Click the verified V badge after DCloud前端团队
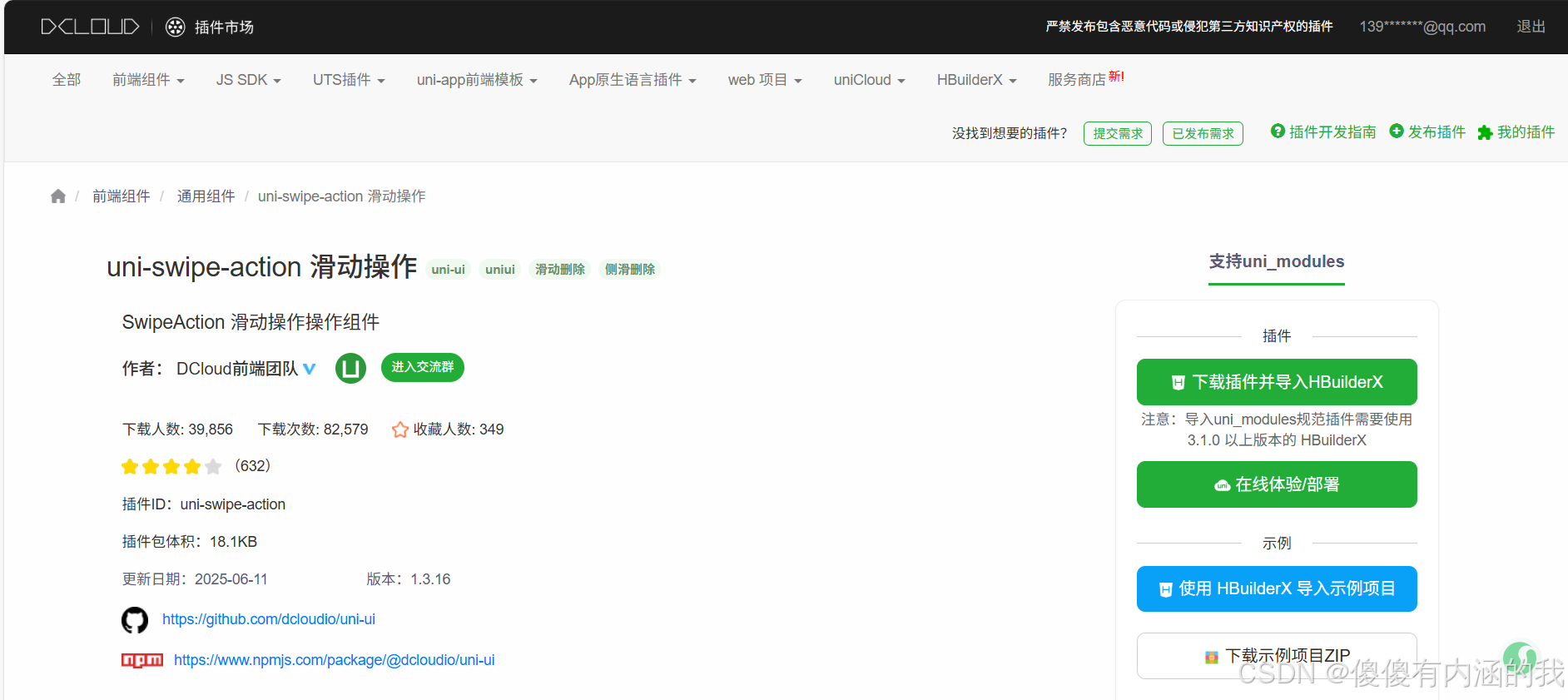This screenshot has height=700, width=1568. point(309,369)
